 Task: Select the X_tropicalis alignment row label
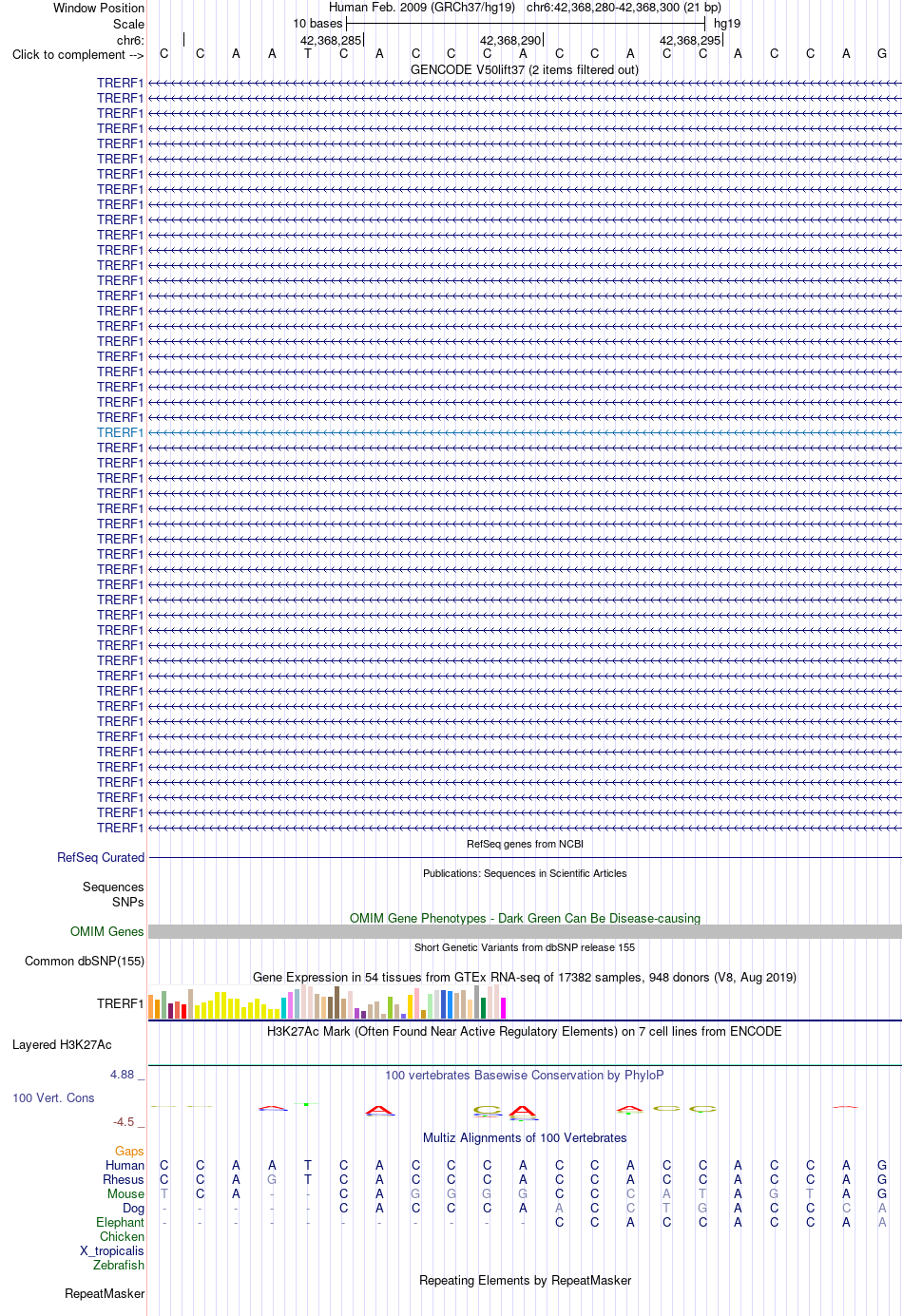click(112, 1250)
